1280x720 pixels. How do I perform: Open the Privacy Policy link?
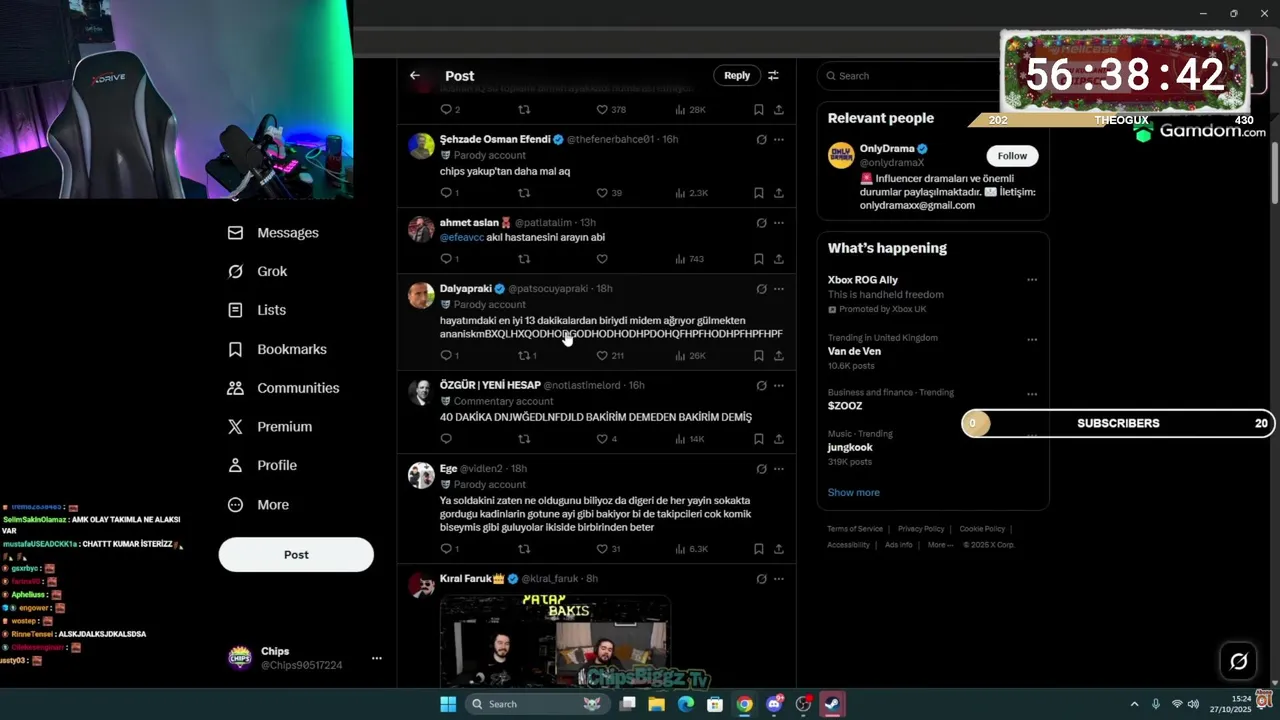(921, 529)
